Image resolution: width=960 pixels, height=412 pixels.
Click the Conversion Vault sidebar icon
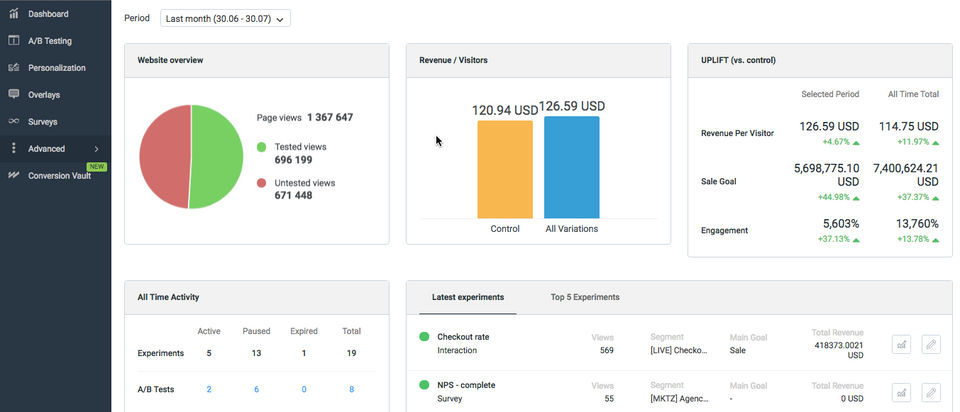tap(14, 175)
